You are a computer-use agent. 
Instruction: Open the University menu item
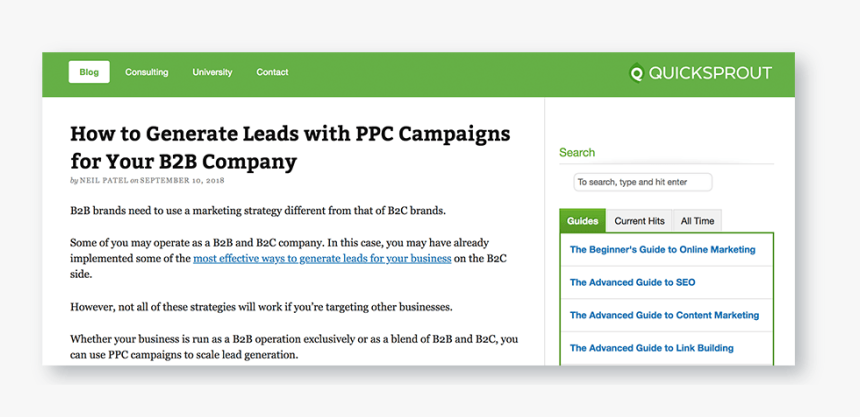tap(212, 72)
